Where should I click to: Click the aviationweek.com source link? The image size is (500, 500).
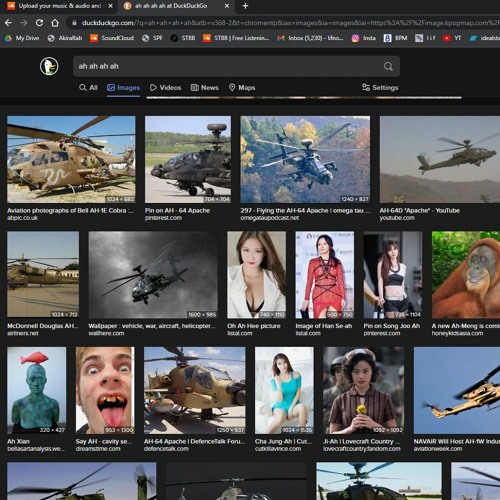438,449
